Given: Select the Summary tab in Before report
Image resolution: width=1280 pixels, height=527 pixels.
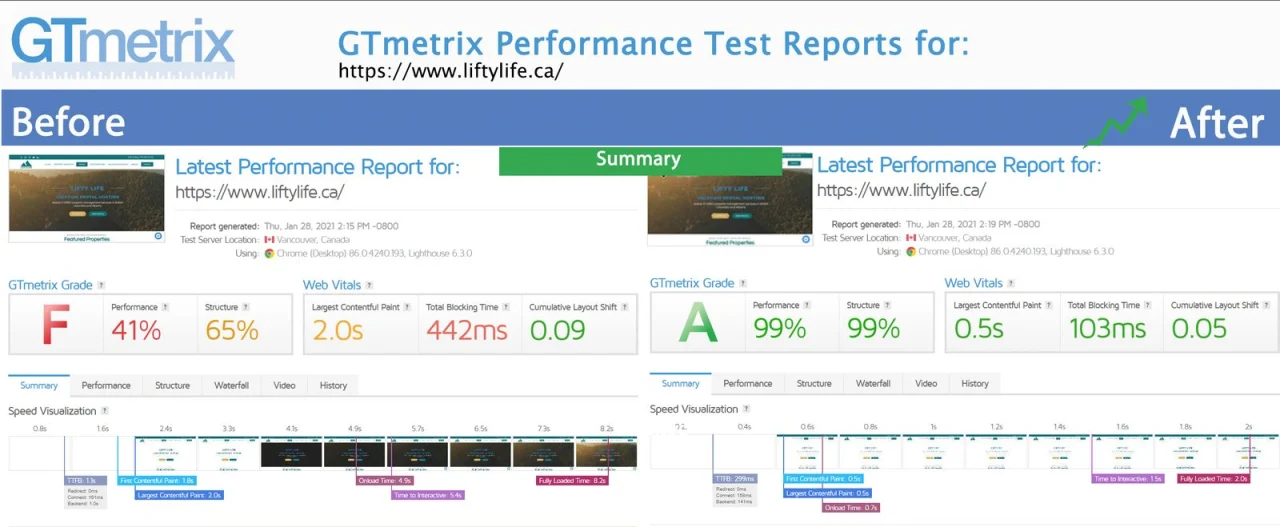Looking at the screenshot, I should [39, 385].
